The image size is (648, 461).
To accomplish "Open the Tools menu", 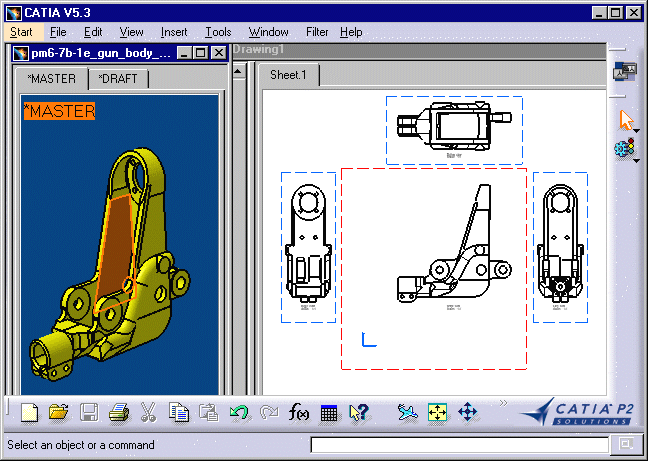I will pyautogui.click(x=218, y=32).
